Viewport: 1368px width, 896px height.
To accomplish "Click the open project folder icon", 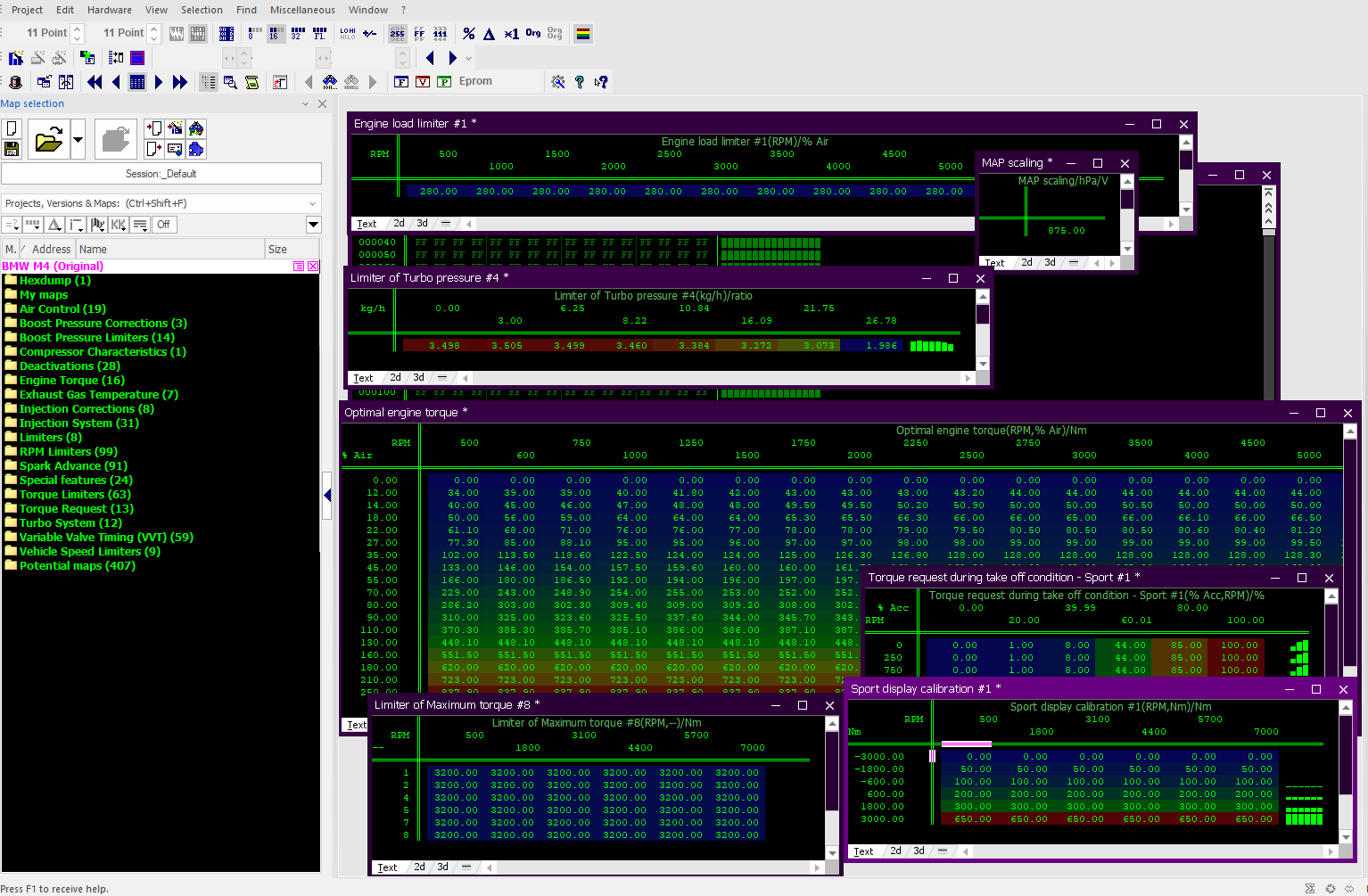I will (48, 139).
